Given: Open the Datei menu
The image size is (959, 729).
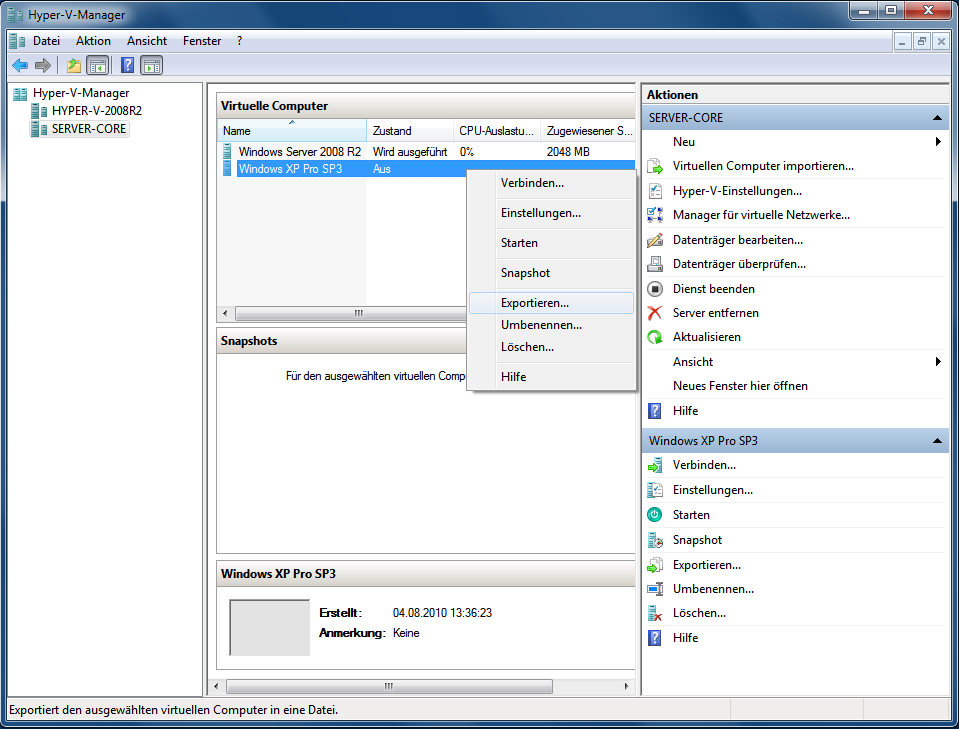Looking at the screenshot, I should coord(46,41).
